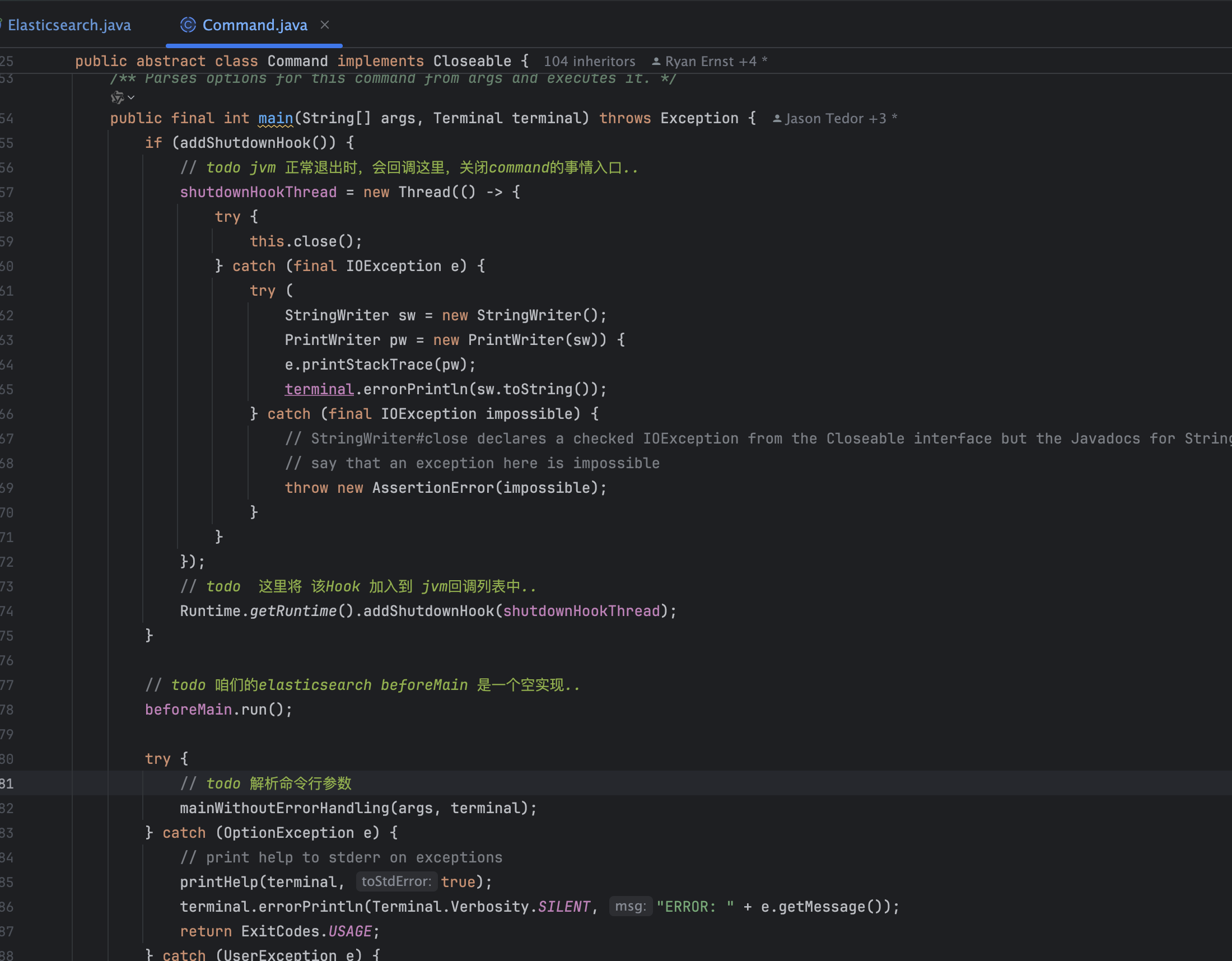The height and width of the screenshot is (961, 1232).
Task: Open the '104 inheritors' hint
Action: (589, 62)
